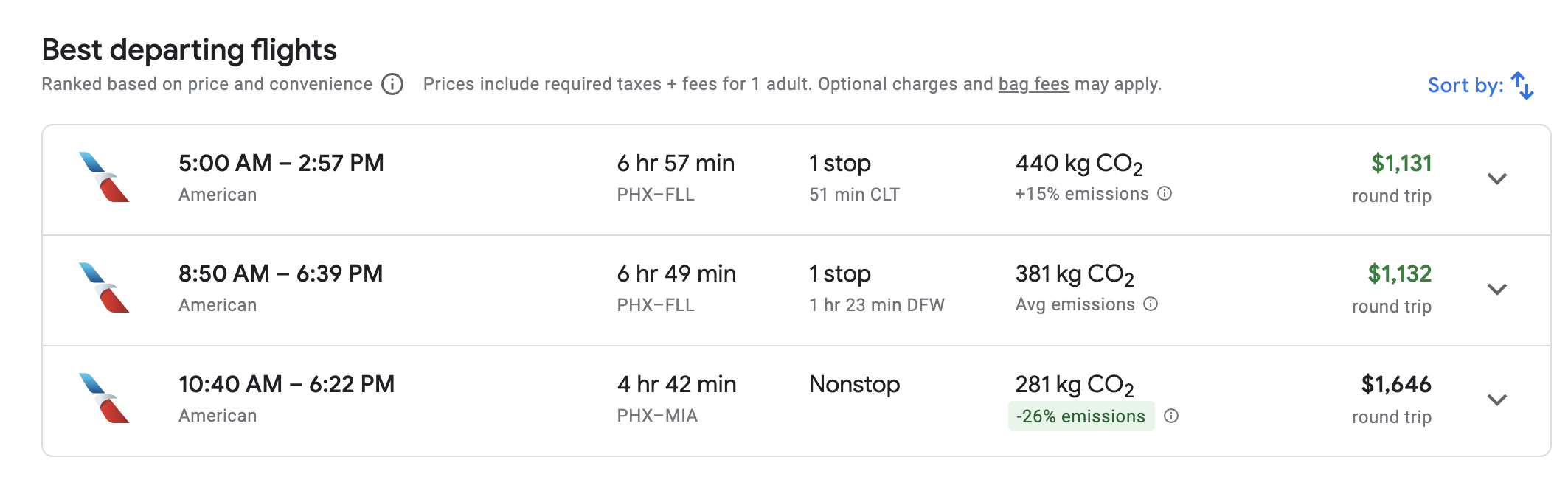Expand the 10:40 AM nonstop flight details
The height and width of the screenshot is (488, 1568).
point(1496,400)
